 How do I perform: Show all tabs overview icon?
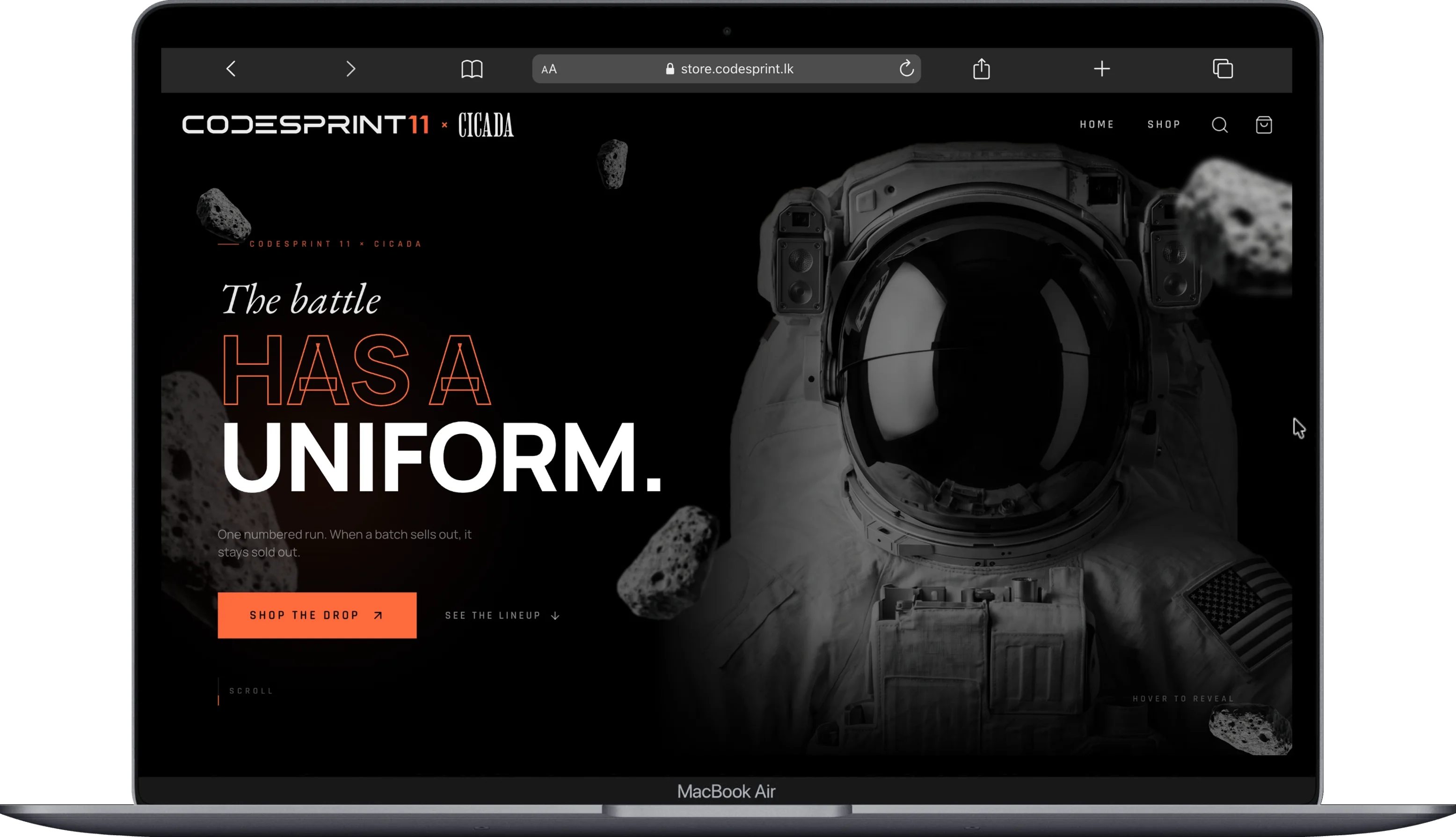(1223, 68)
